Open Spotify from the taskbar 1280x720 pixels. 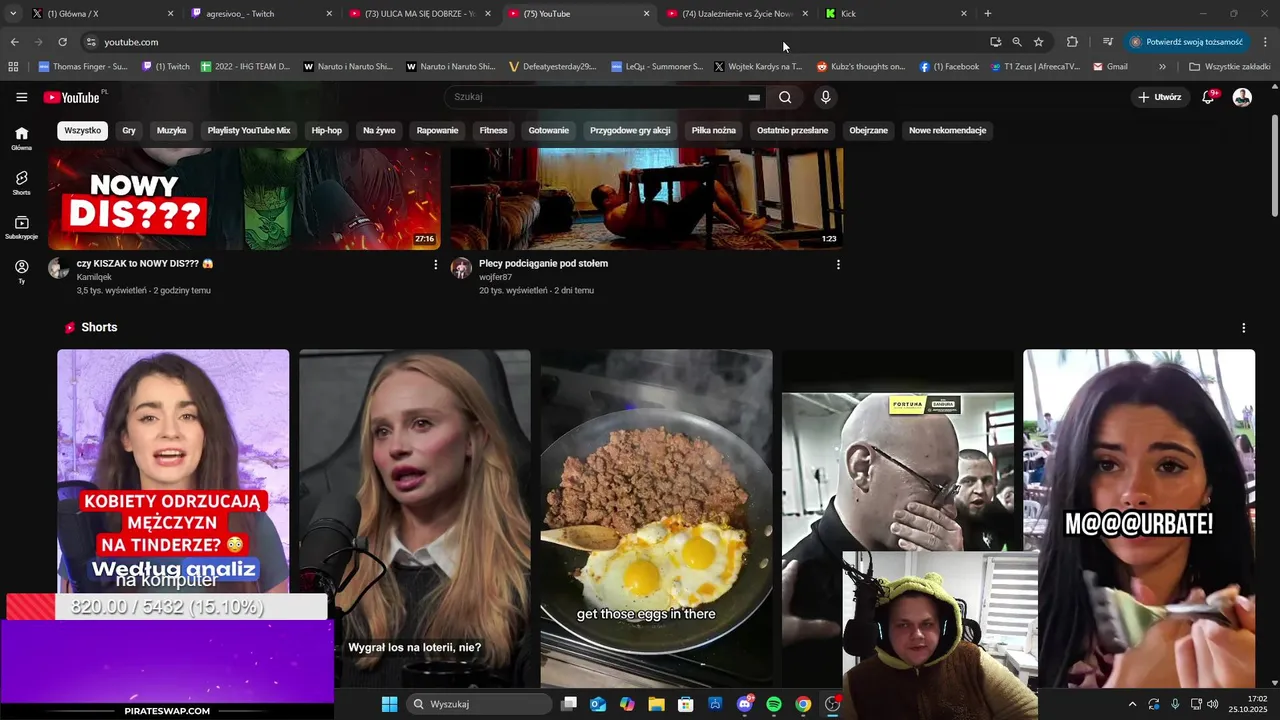coord(774,704)
